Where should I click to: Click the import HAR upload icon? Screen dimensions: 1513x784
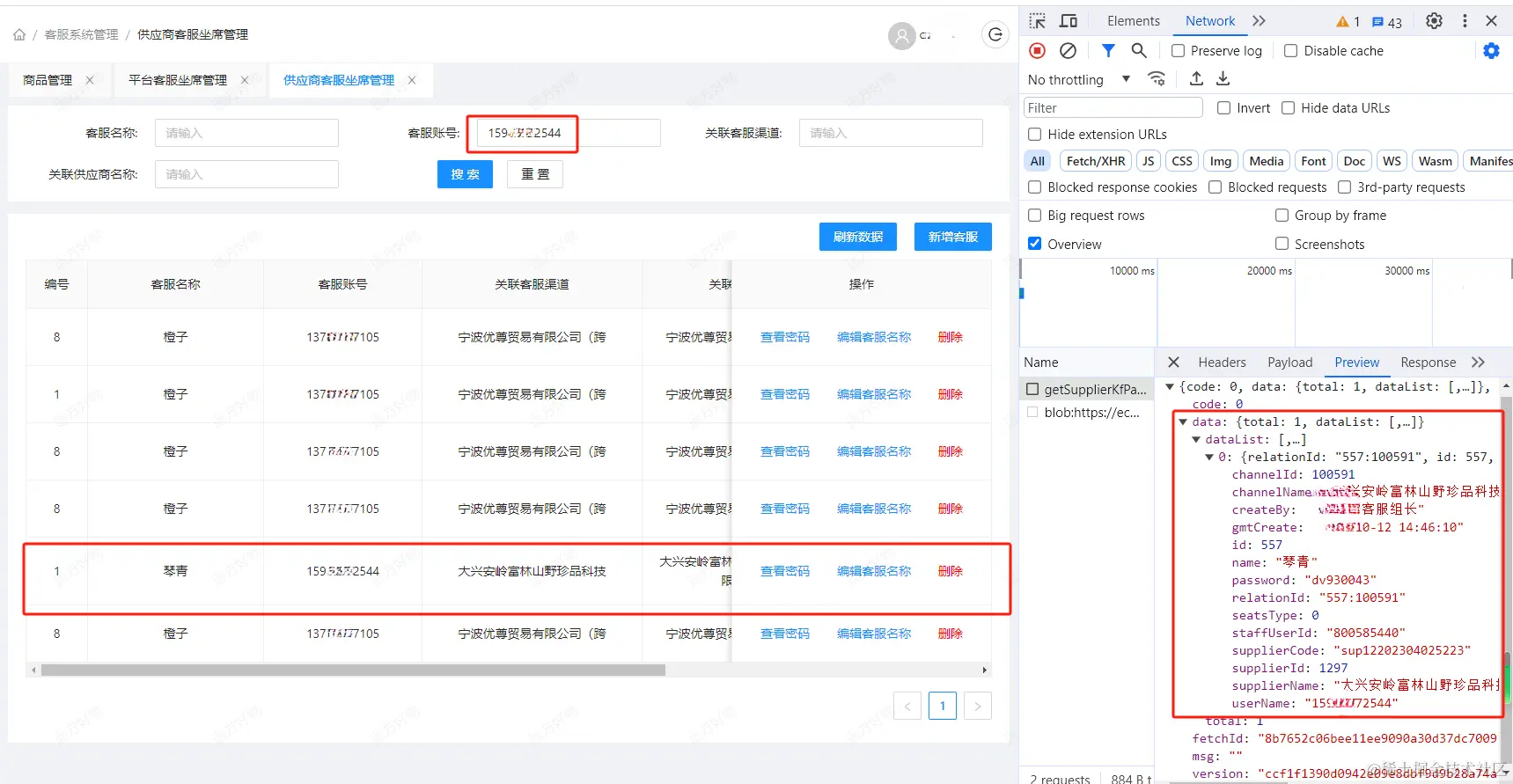coord(1196,79)
